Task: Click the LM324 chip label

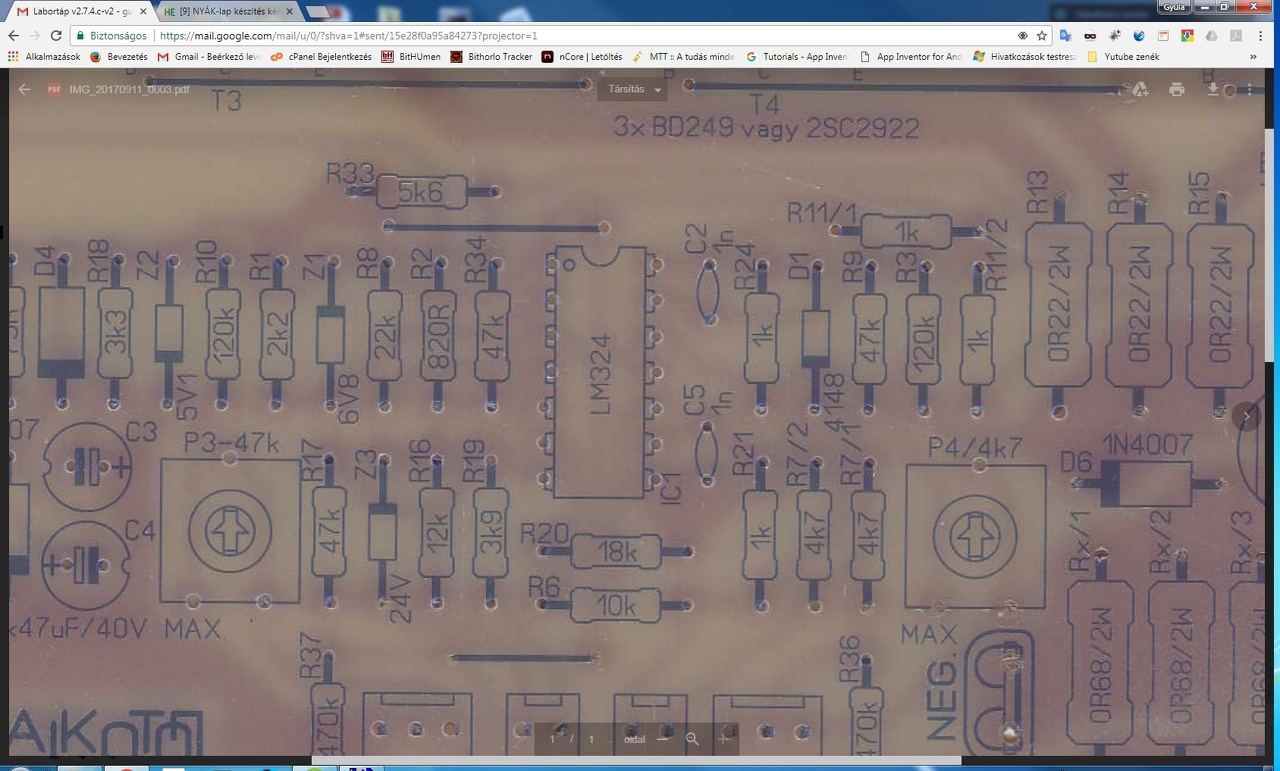Action: pos(600,376)
